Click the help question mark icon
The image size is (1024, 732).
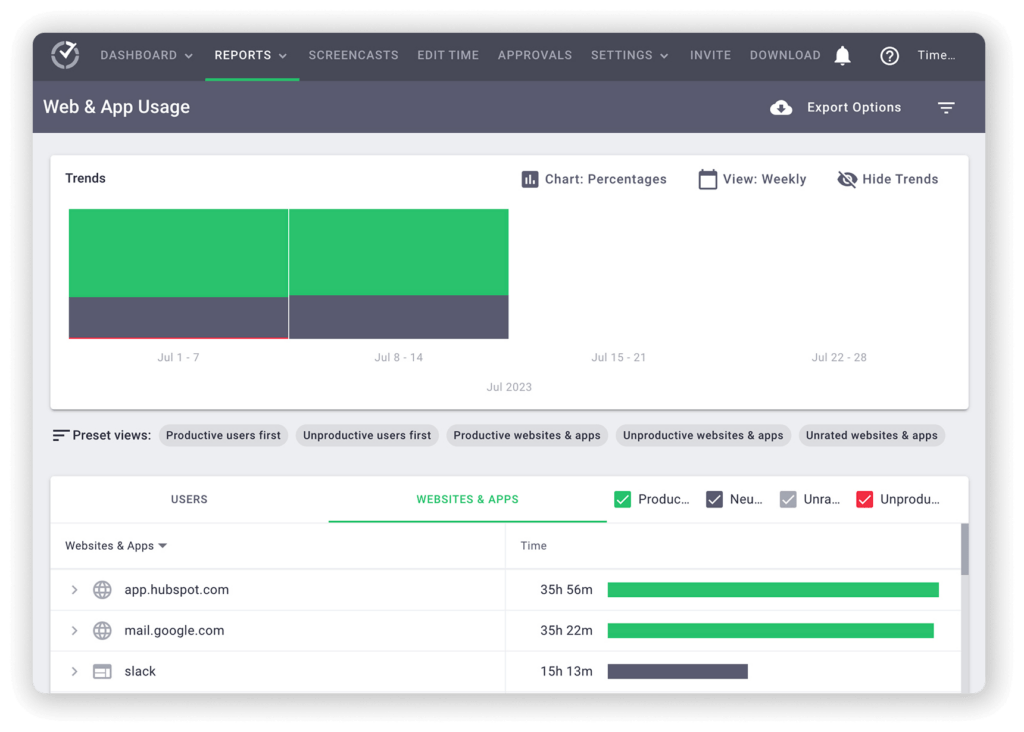click(x=889, y=55)
